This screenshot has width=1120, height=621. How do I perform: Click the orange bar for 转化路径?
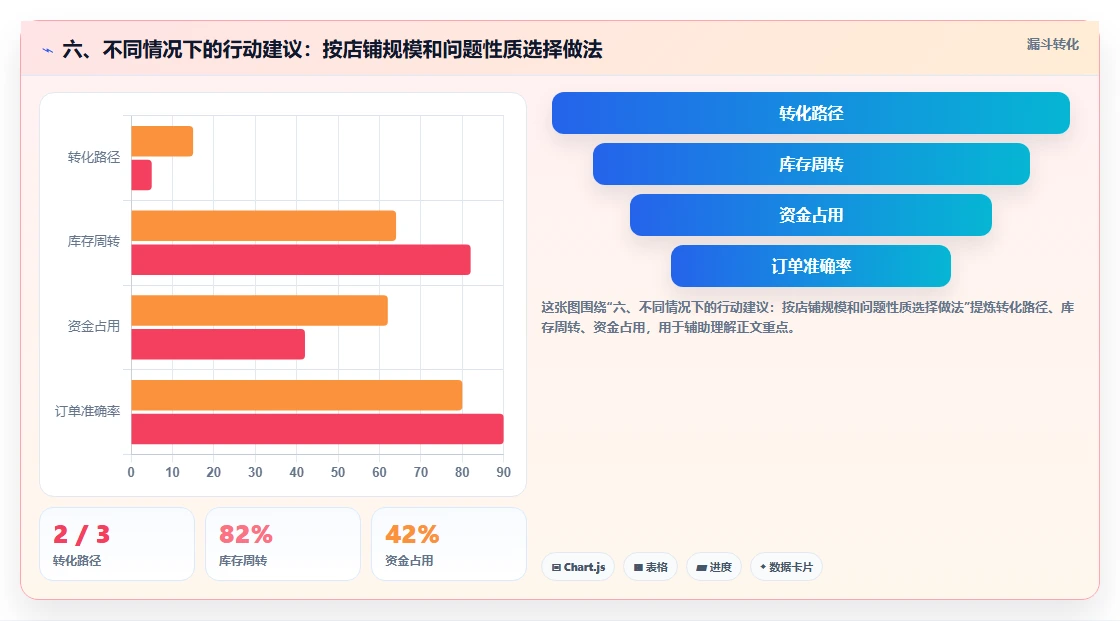(162, 141)
